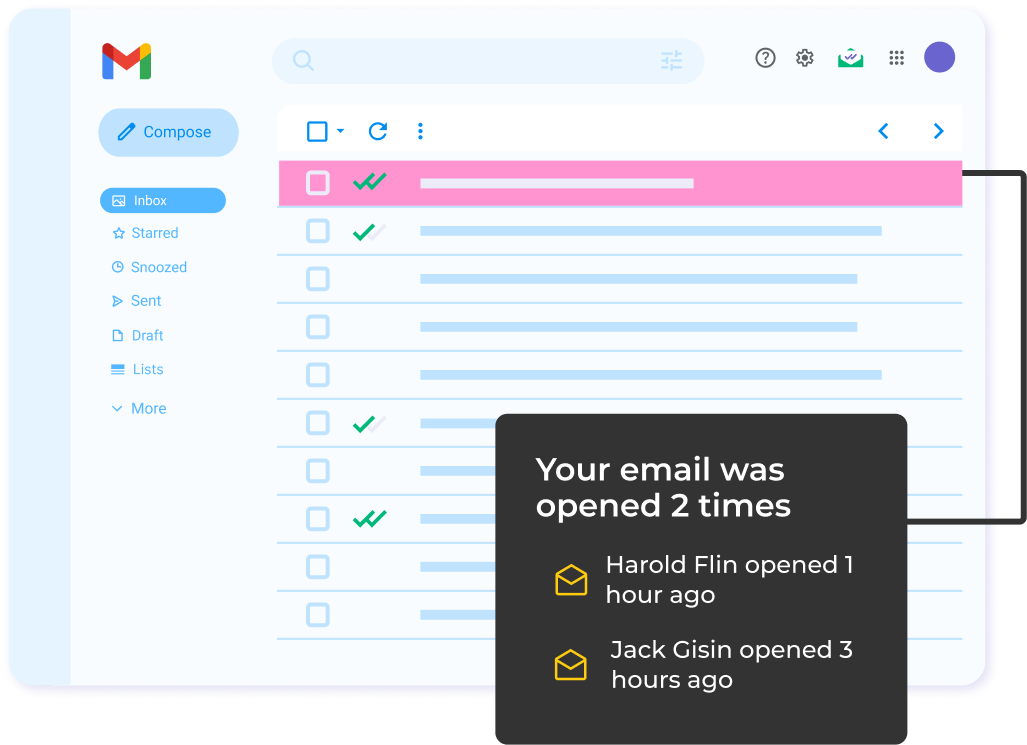
Task: Open the Sent mail folder
Action: tap(146, 300)
